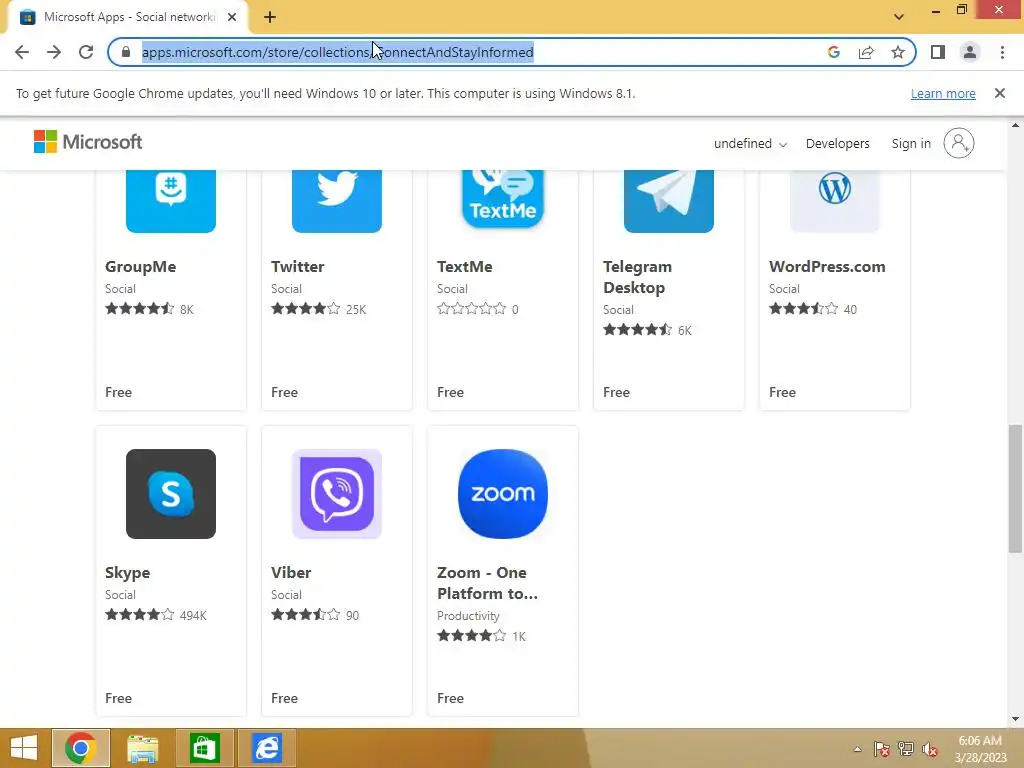
Task: Go forward in browser history
Action: point(54,52)
